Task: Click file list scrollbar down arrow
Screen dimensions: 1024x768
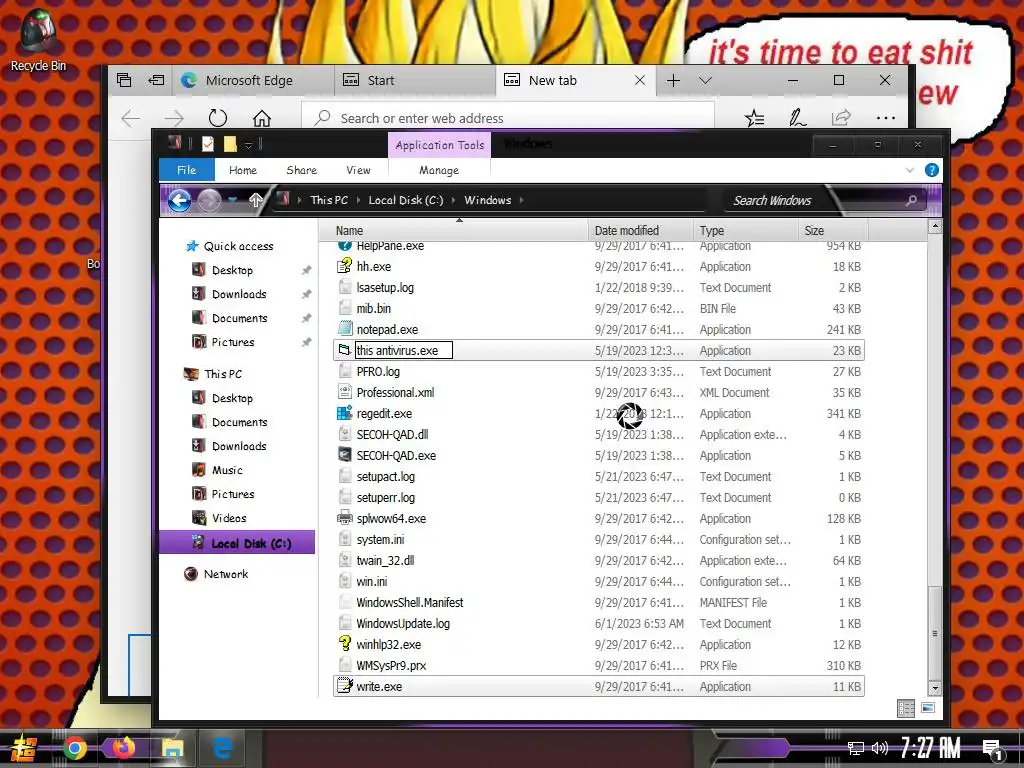Action: 935,688
